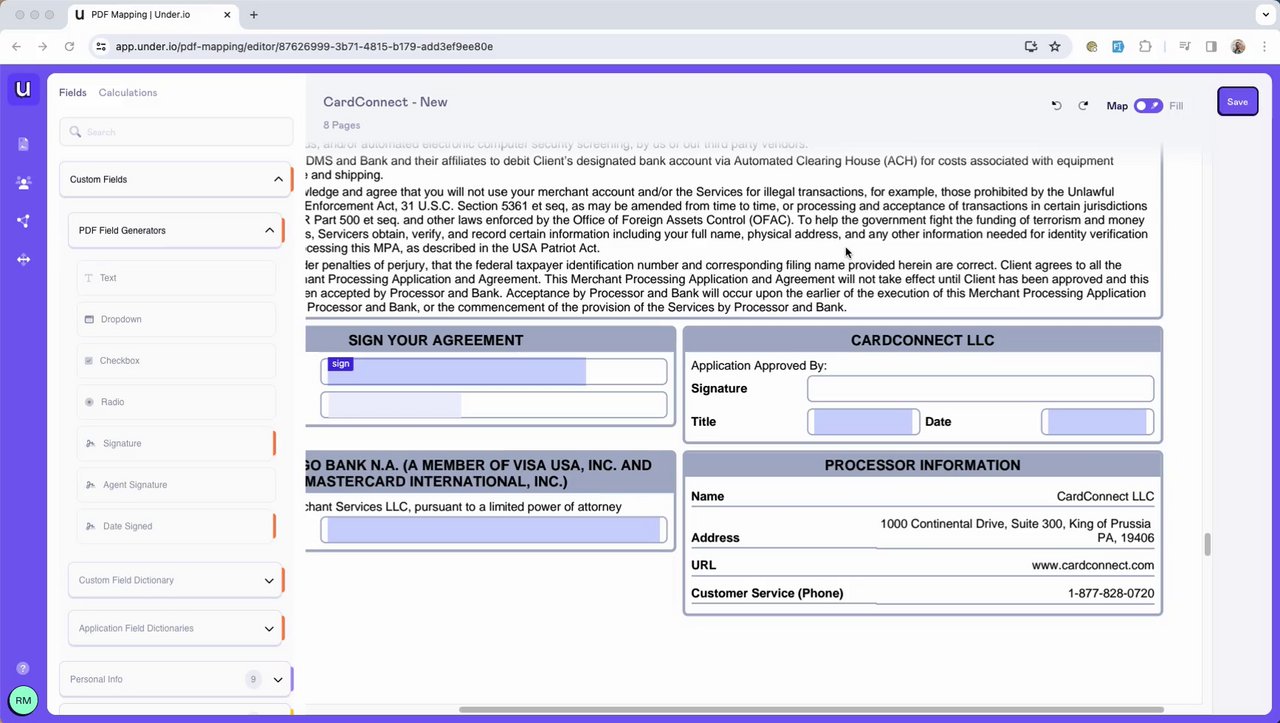Click the Date mapped field
Viewport: 1280px width, 723px height.
point(1097,421)
